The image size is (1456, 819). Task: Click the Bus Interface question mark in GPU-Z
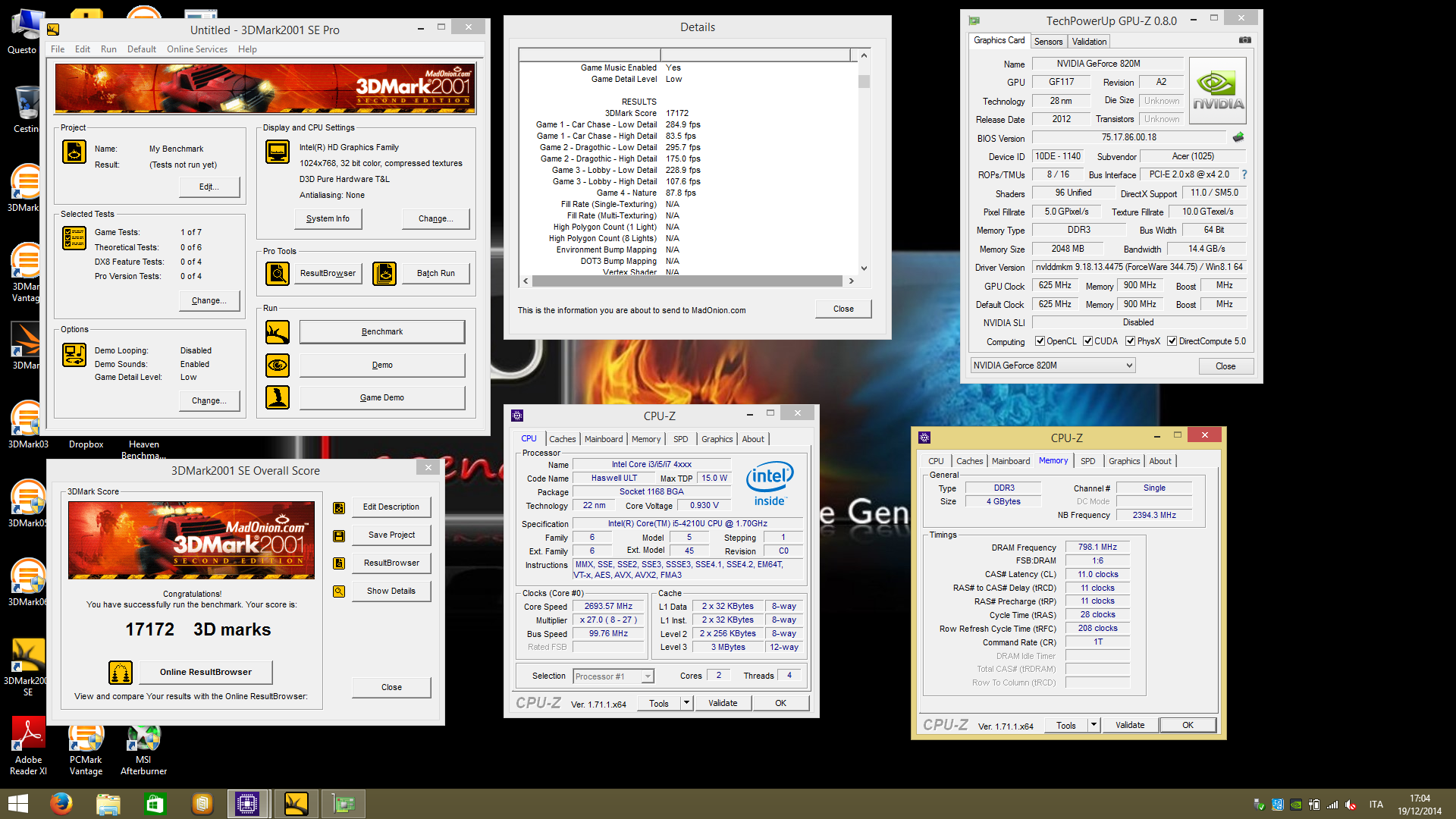click(x=1244, y=174)
